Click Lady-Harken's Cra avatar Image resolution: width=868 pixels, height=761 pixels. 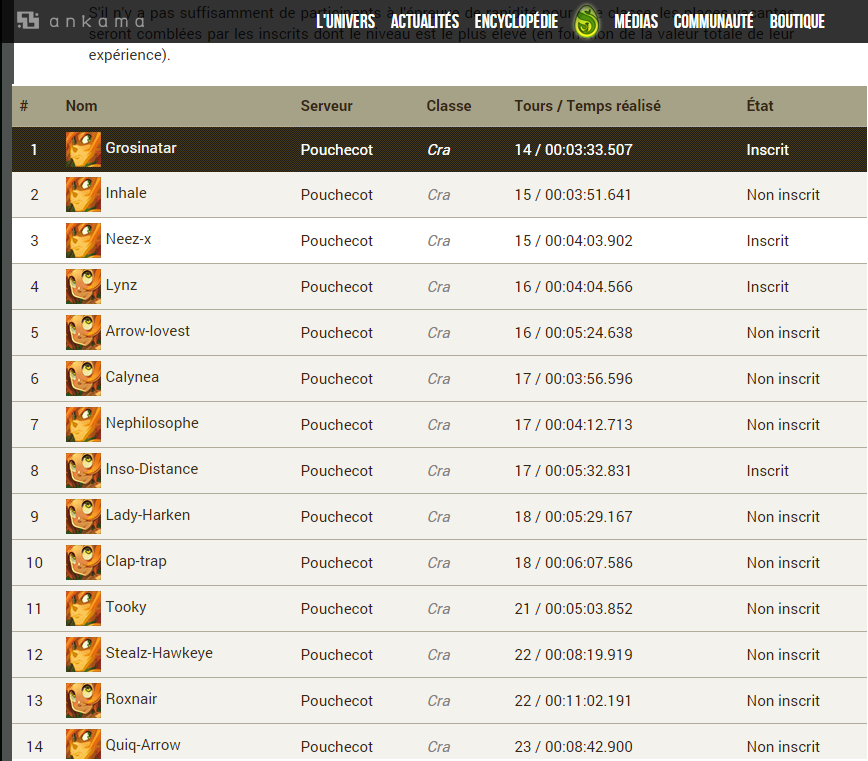pyautogui.click(x=84, y=516)
